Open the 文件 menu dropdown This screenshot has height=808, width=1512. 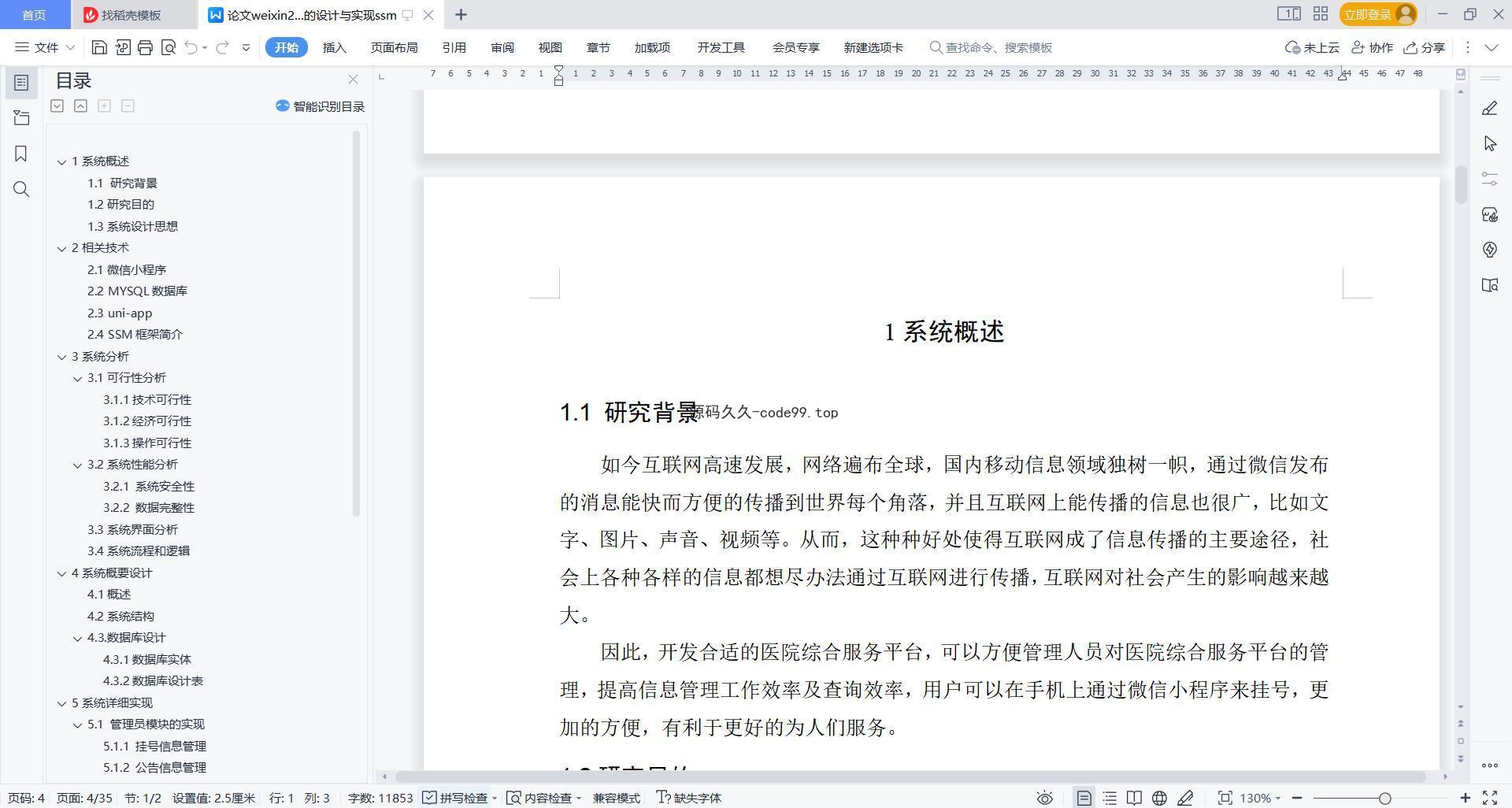(x=45, y=47)
